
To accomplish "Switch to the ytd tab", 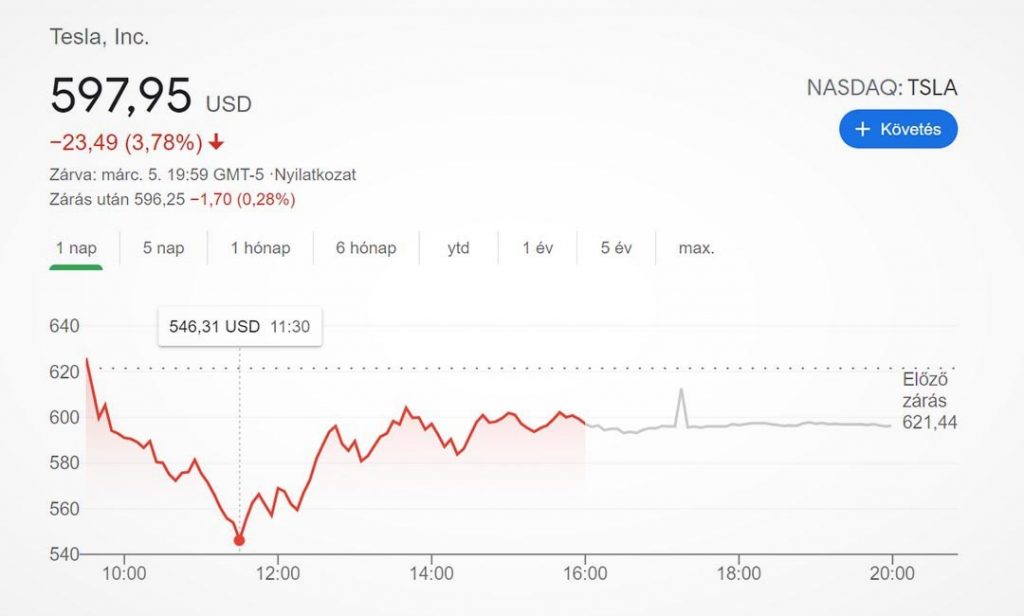I will click(x=458, y=248).
